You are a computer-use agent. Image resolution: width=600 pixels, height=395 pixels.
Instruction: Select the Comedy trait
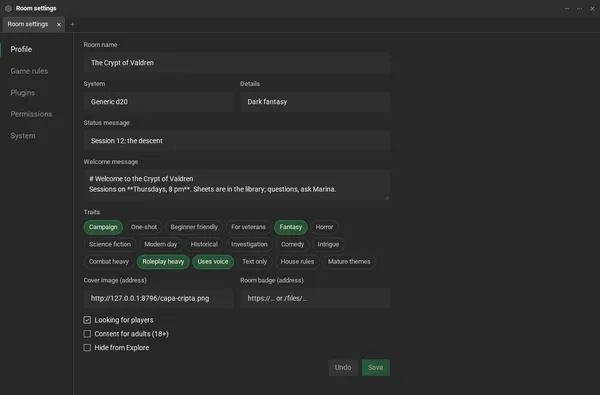coord(292,244)
